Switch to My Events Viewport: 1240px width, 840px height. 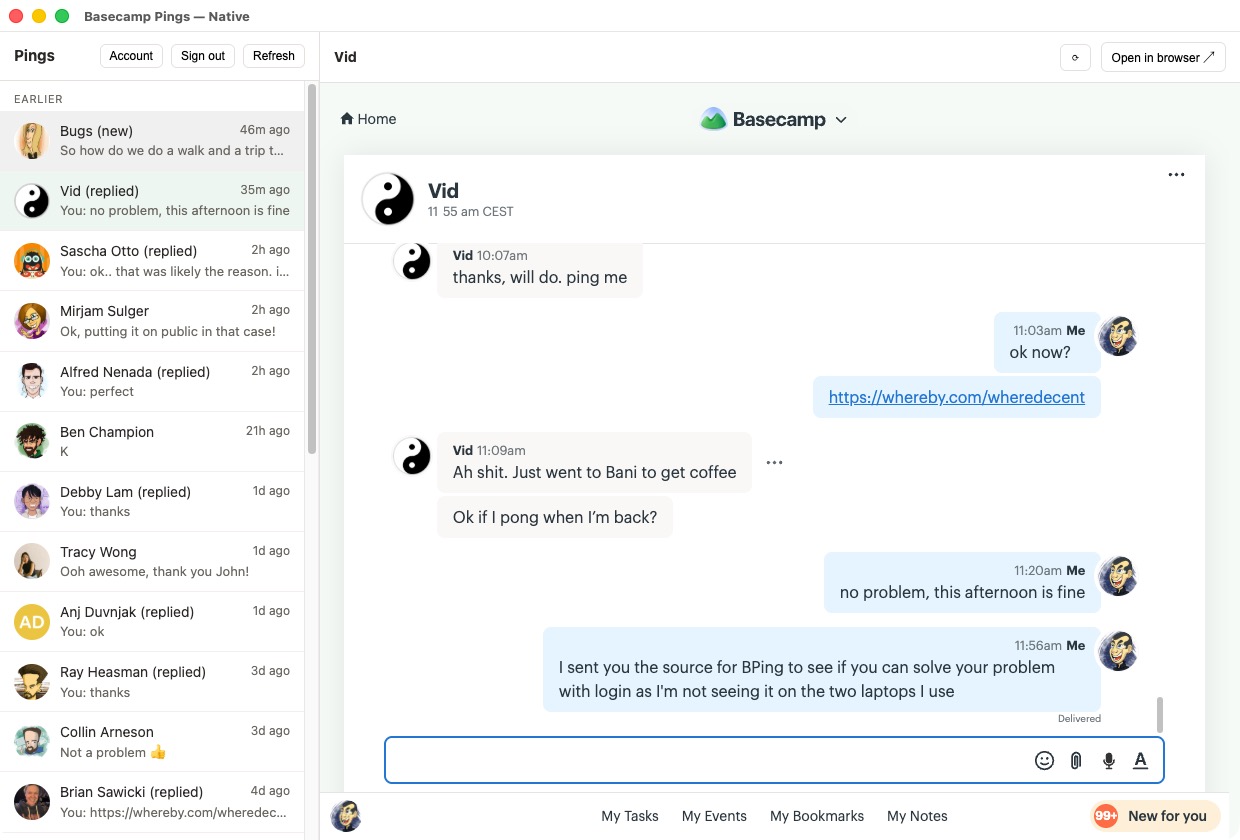click(714, 816)
